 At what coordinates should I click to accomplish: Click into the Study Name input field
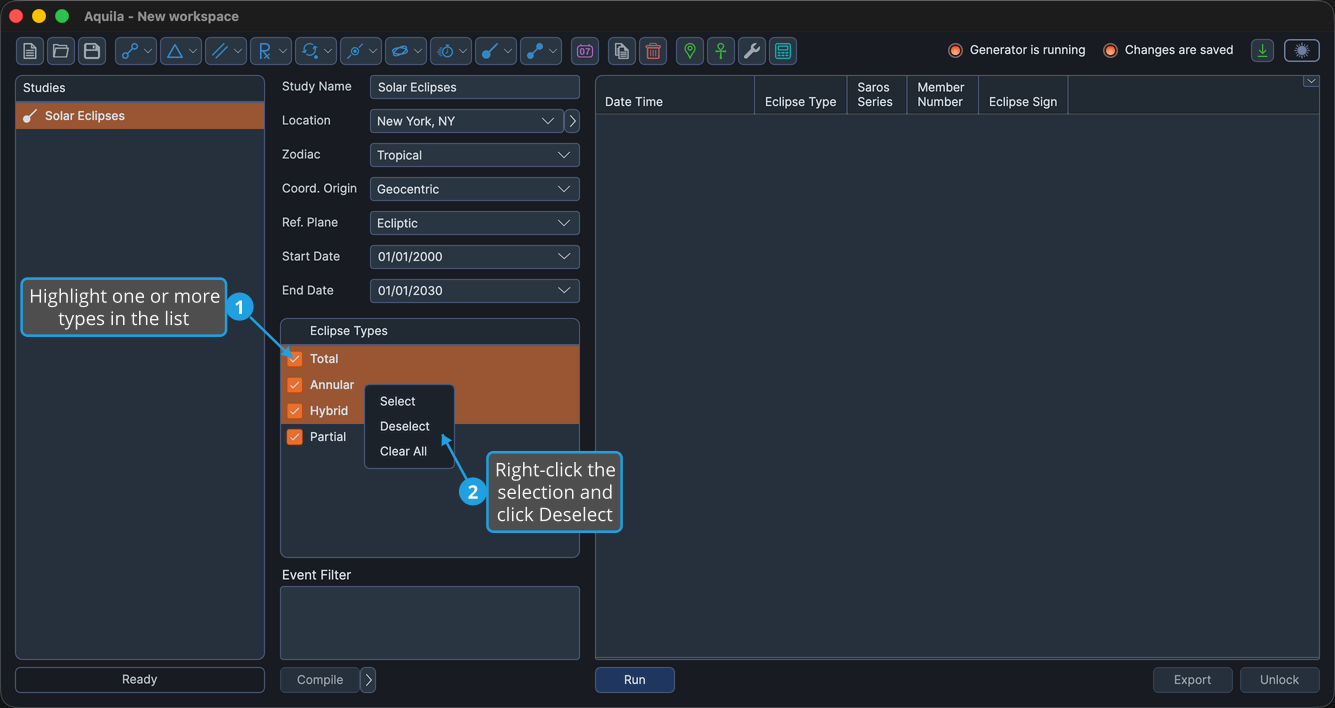[x=474, y=87]
